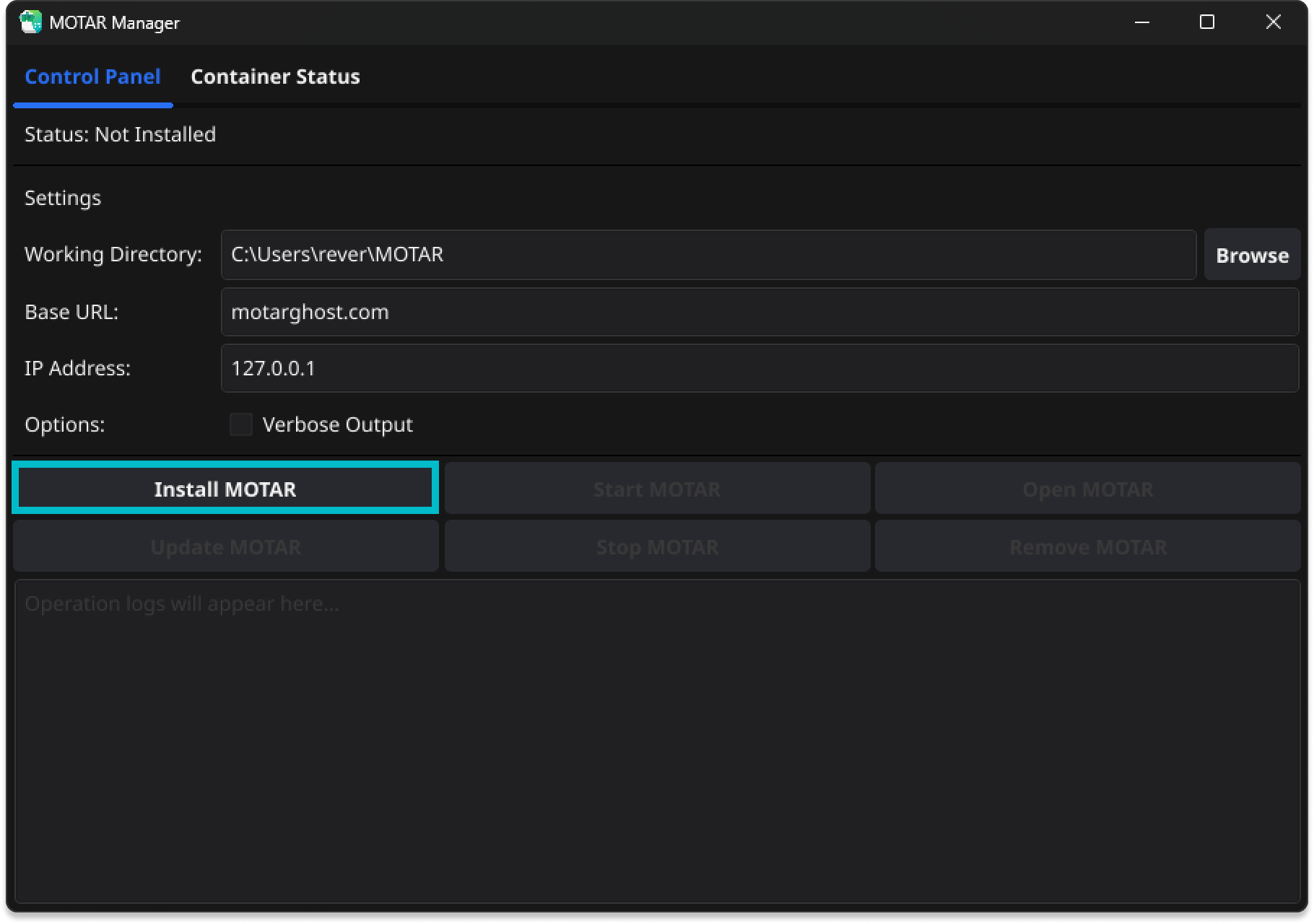Focus the Working Directory path field
This screenshot has width=1314, height=924.
tap(708, 255)
